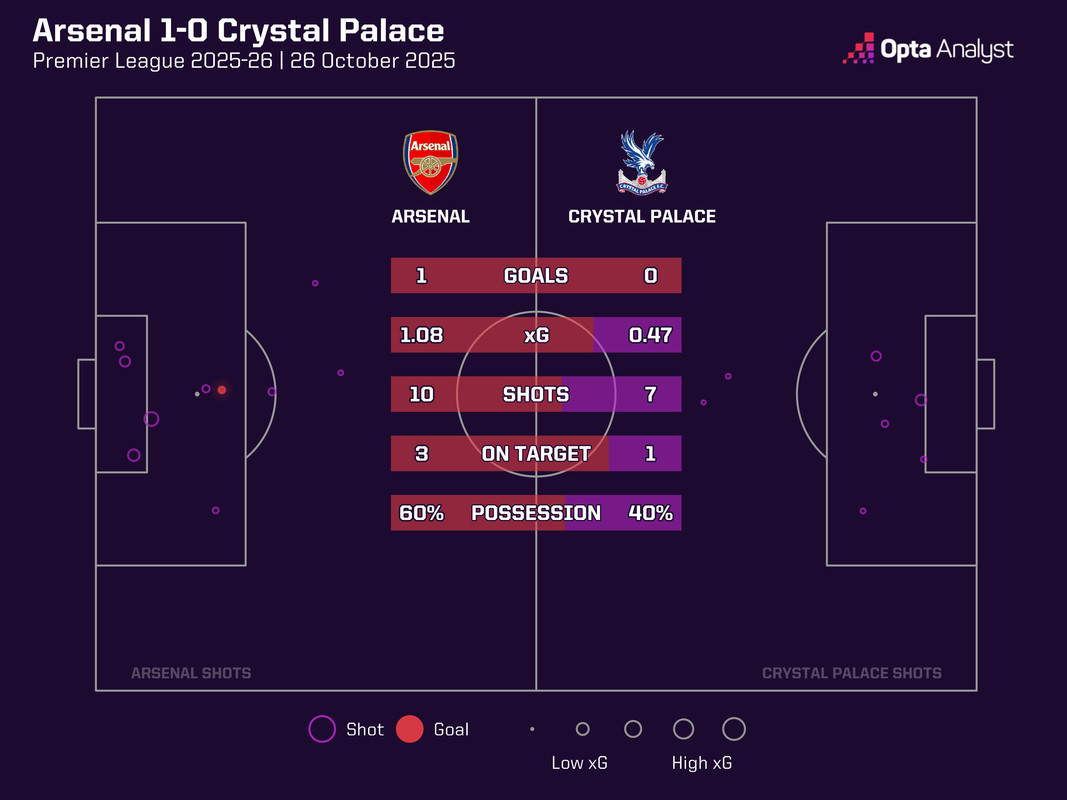Screen dimensions: 1067x800
Task: Click the Crystal Palace eagle crest
Action: point(642,163)
